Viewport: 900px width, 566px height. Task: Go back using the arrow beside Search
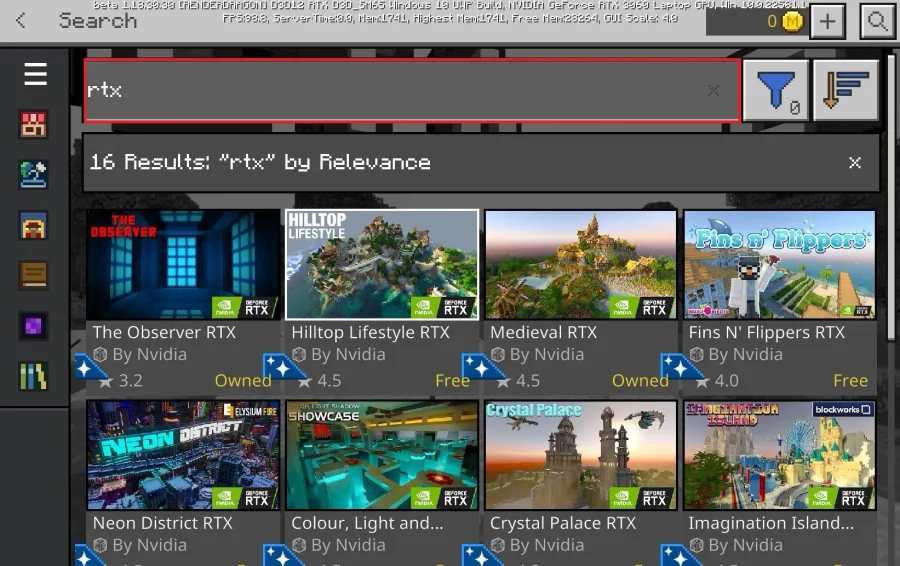click(21, 21)
